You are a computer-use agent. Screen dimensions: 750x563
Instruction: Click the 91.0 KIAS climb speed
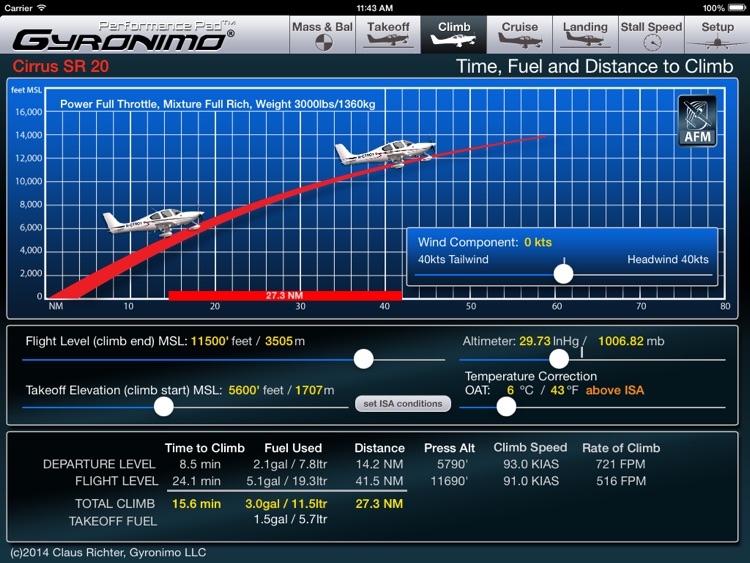(x=531, y=481)
